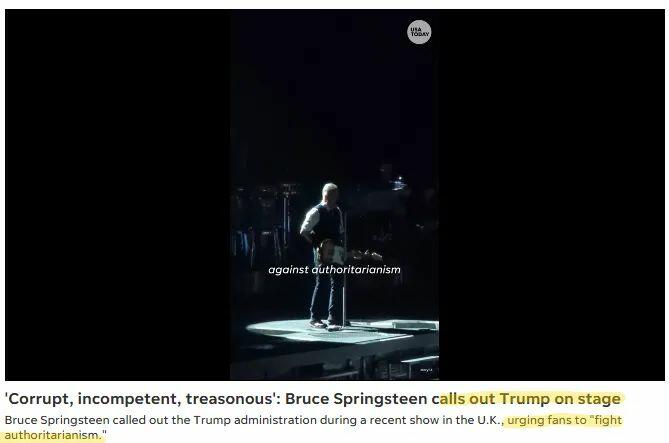
Task: Open the 'Corrupt, incompetent, treasonous' headline
Action: pos(312,399)
